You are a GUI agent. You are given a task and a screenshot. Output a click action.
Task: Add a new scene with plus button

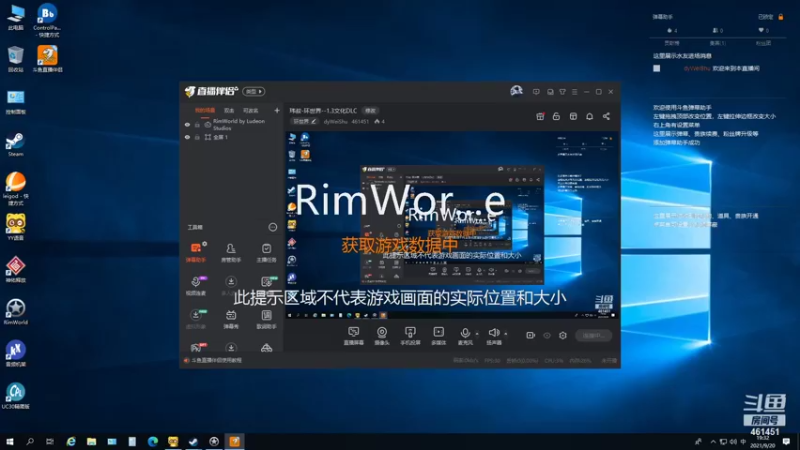pos(277,110)
